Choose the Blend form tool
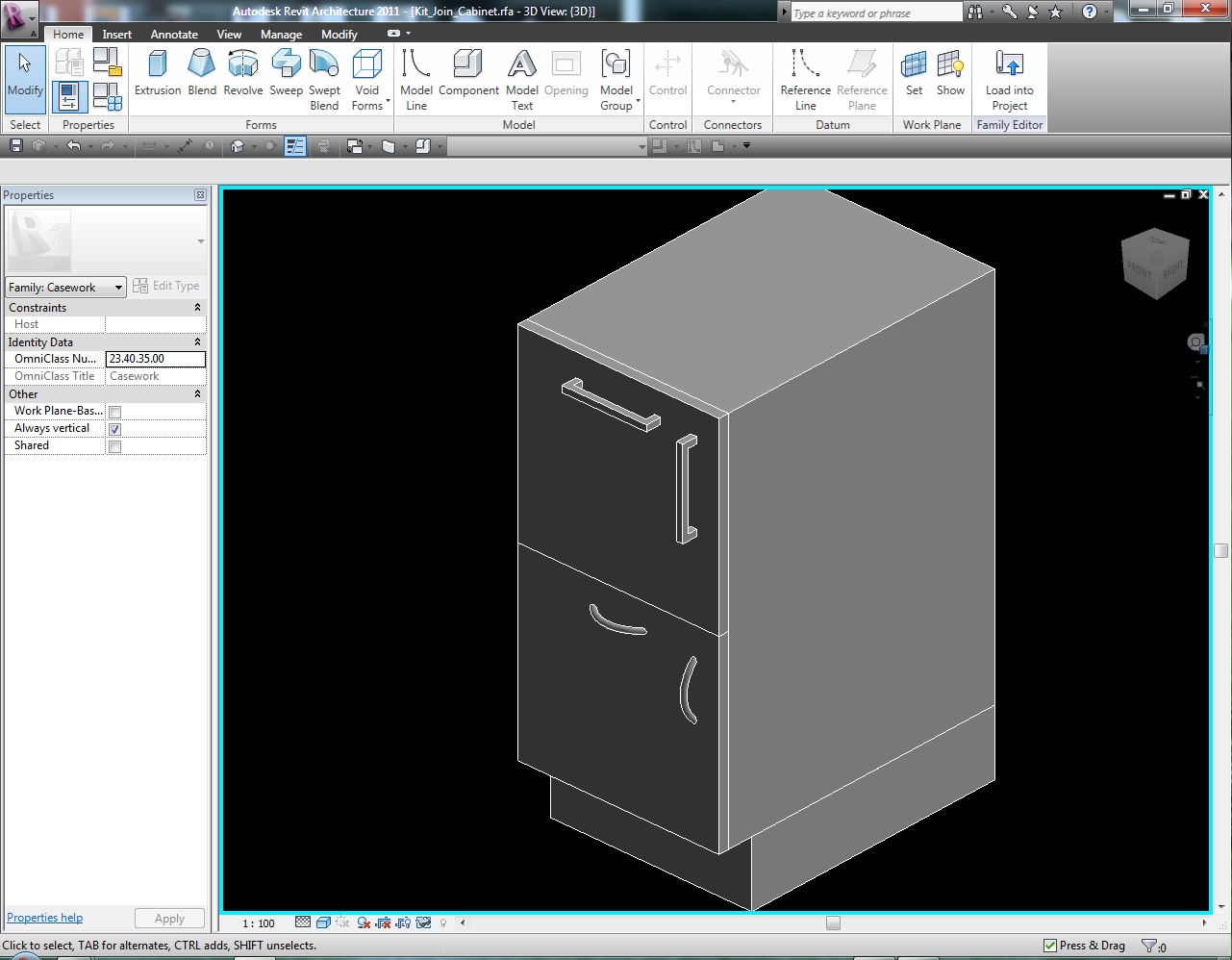1232x960 pixels. 202,74
